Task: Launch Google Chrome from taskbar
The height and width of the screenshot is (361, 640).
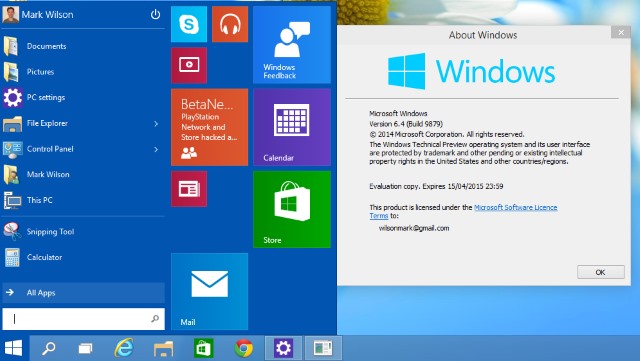Action: (243, 348)
